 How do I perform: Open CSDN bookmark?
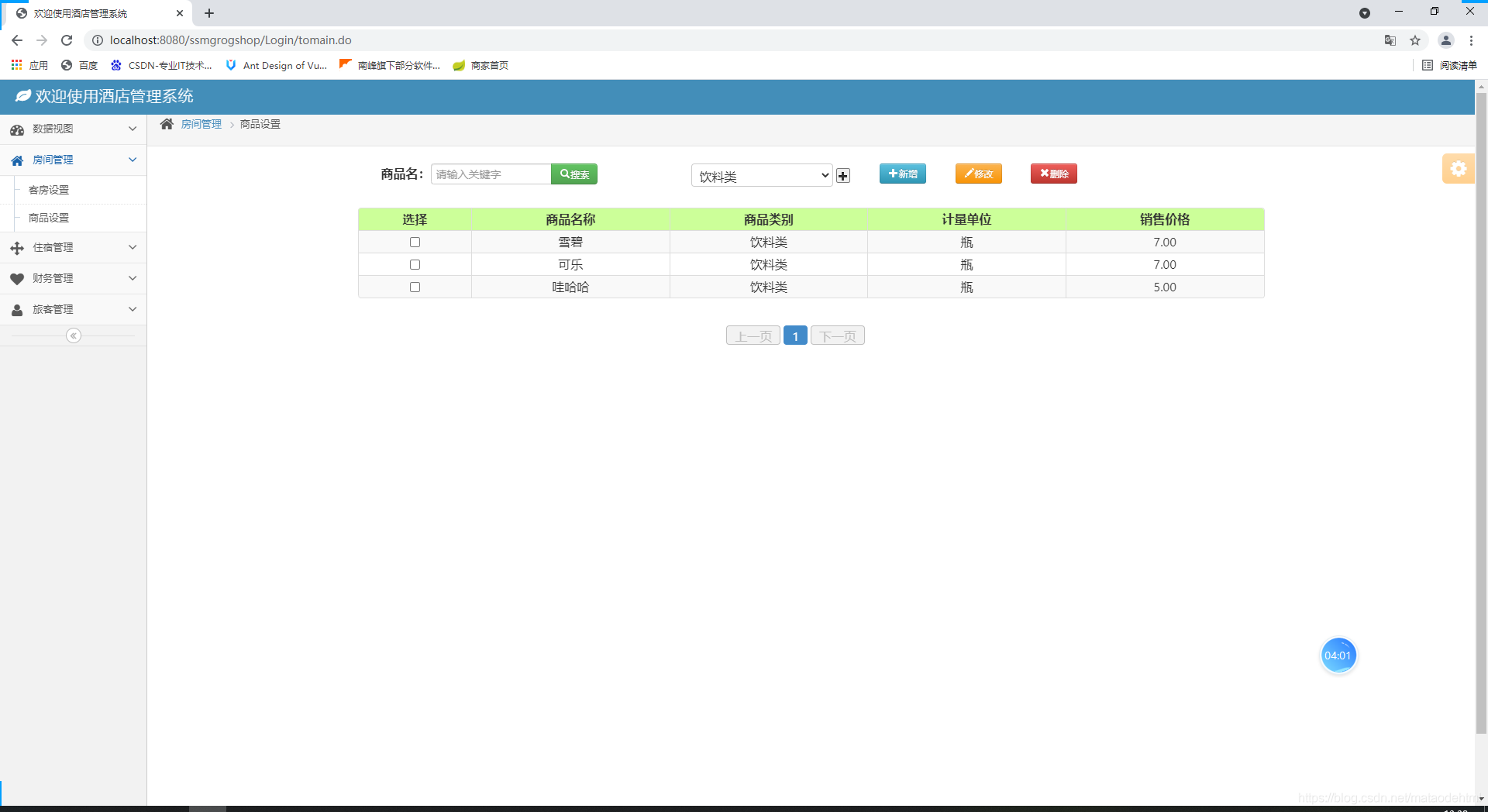point(161,65)
